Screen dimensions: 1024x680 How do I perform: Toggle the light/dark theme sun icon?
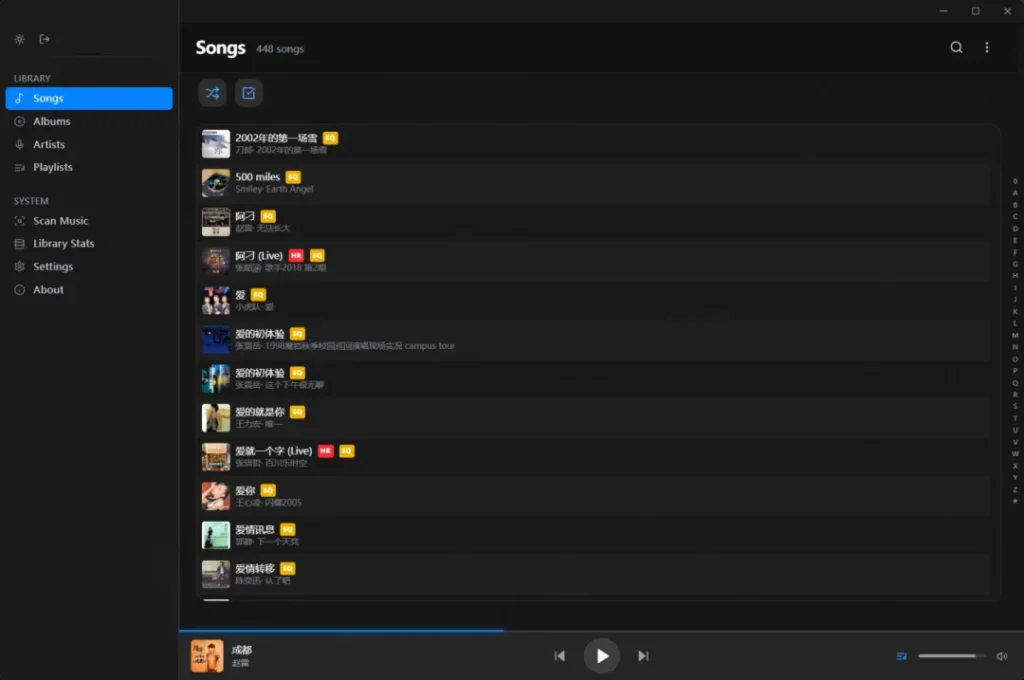point(19,39)
